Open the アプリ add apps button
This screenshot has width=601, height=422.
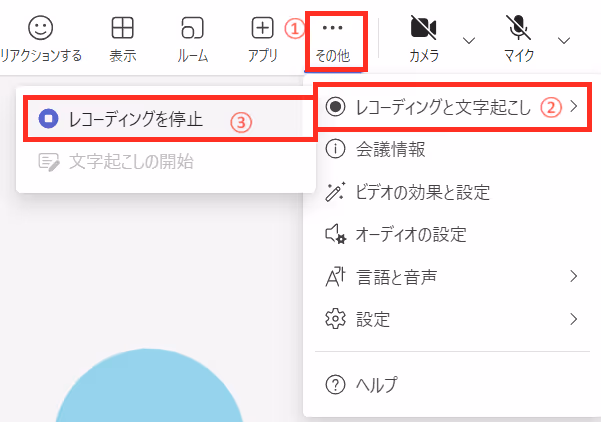pyautogui.click(x=263, y=39)
